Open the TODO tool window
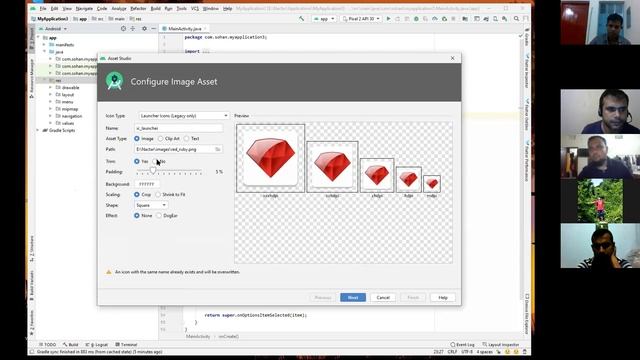 click(48, 344)
